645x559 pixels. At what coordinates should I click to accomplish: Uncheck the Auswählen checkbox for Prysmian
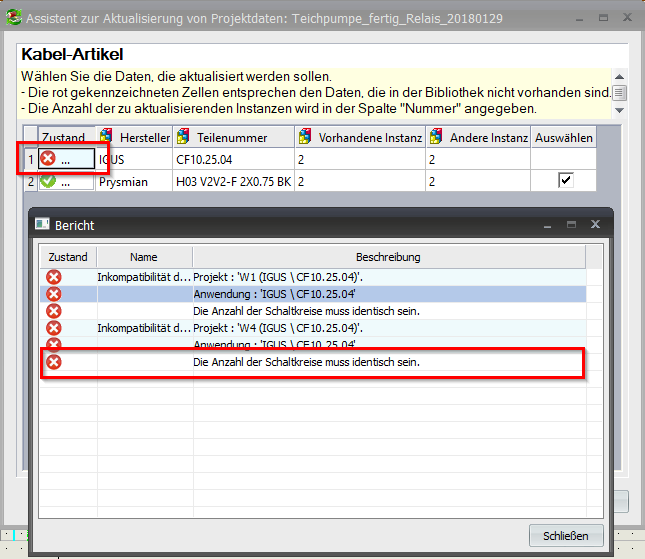(x=565, y=180)
